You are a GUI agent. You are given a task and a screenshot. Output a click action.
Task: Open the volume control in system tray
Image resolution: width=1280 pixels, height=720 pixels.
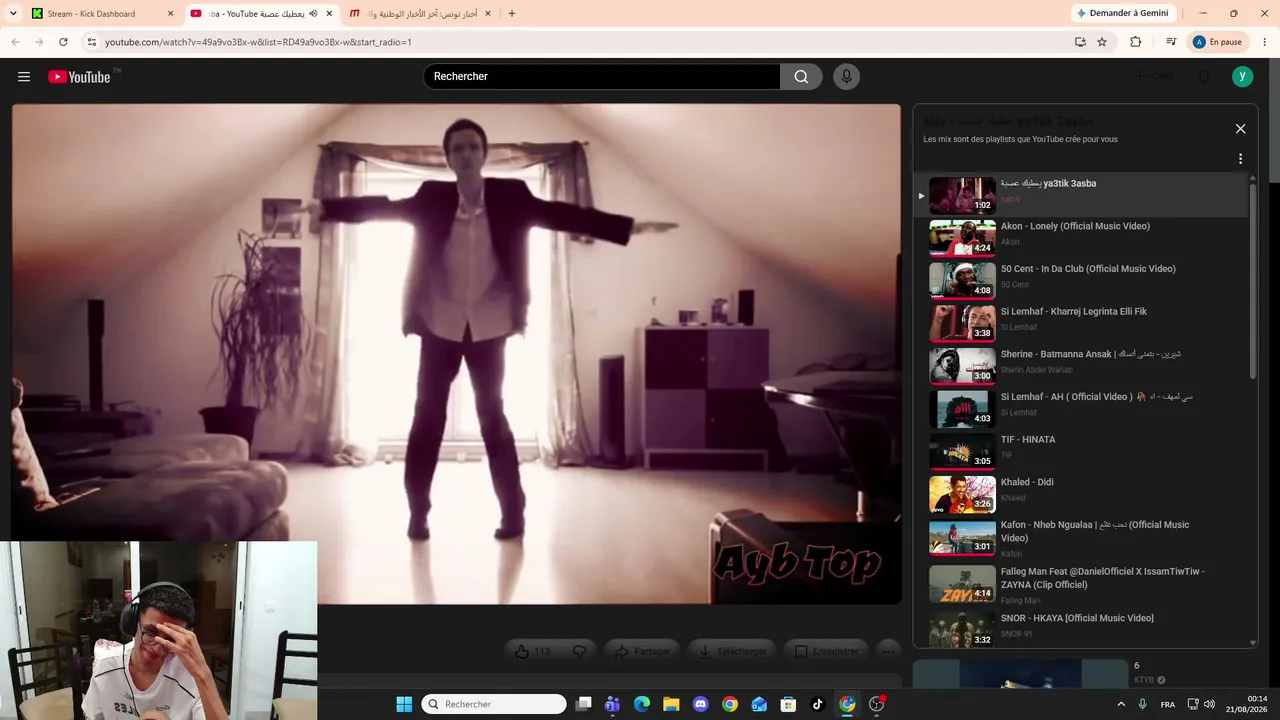click(x=1209, y=704)
